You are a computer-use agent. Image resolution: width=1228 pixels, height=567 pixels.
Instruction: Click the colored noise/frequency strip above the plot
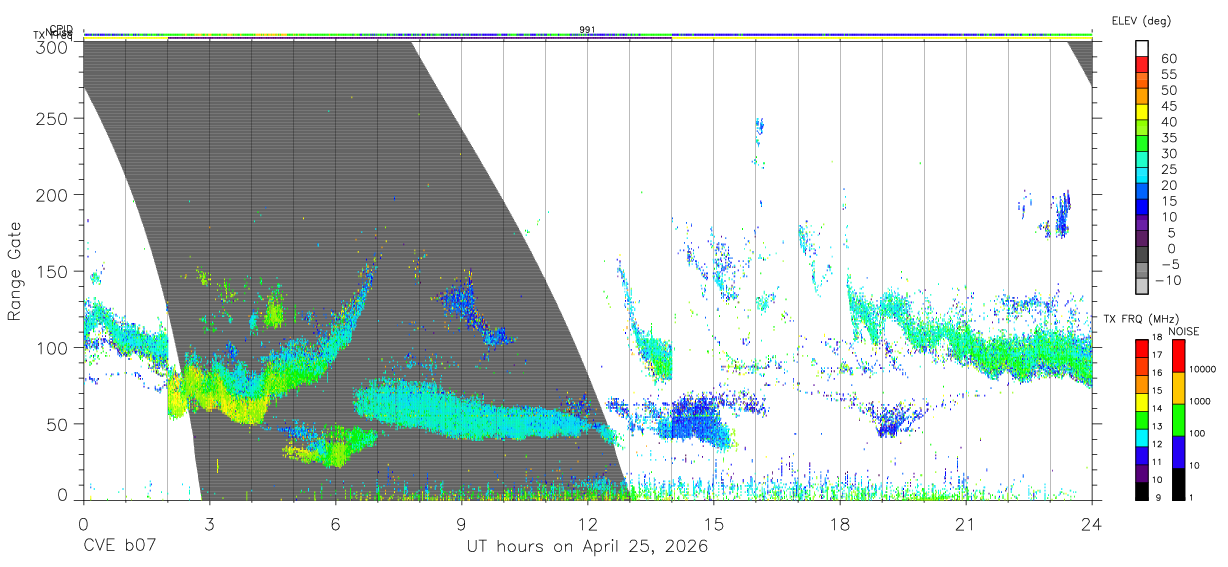[x=587, y=36]
